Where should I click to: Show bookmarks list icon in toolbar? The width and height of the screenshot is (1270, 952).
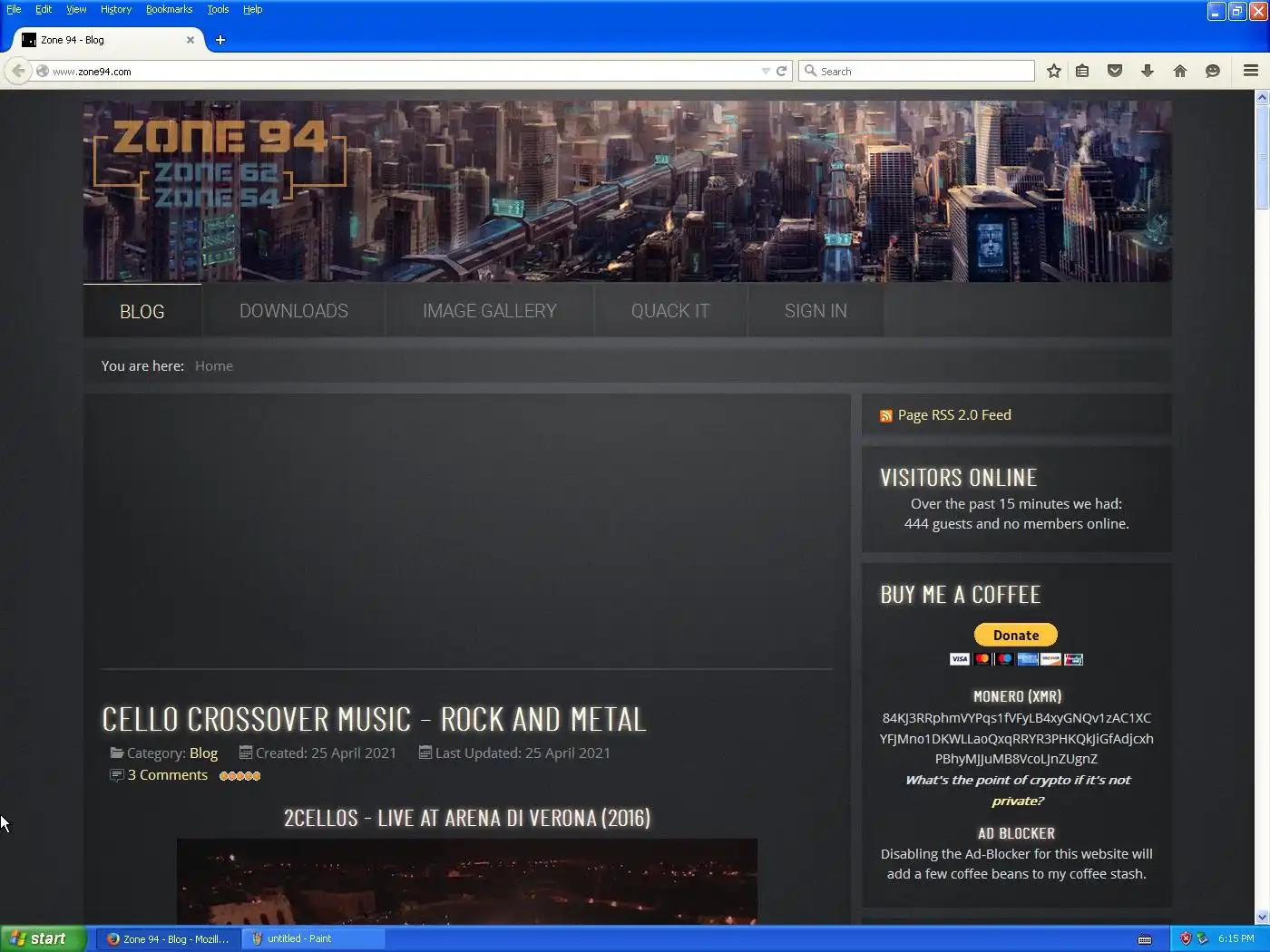1082,71
